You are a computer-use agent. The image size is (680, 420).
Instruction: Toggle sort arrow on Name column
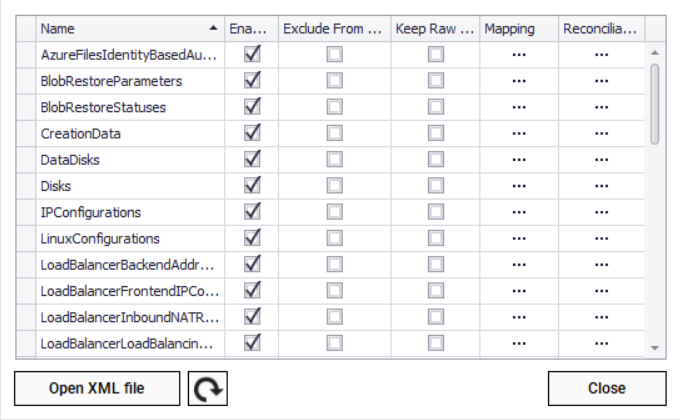click(x=213, y=29)
